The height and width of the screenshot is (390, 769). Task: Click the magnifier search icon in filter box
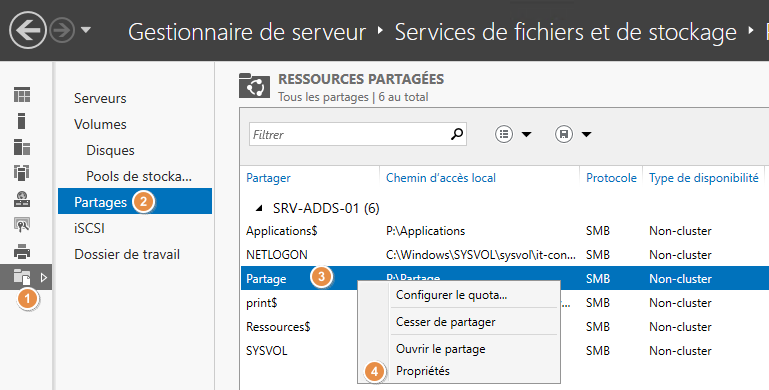457,134
